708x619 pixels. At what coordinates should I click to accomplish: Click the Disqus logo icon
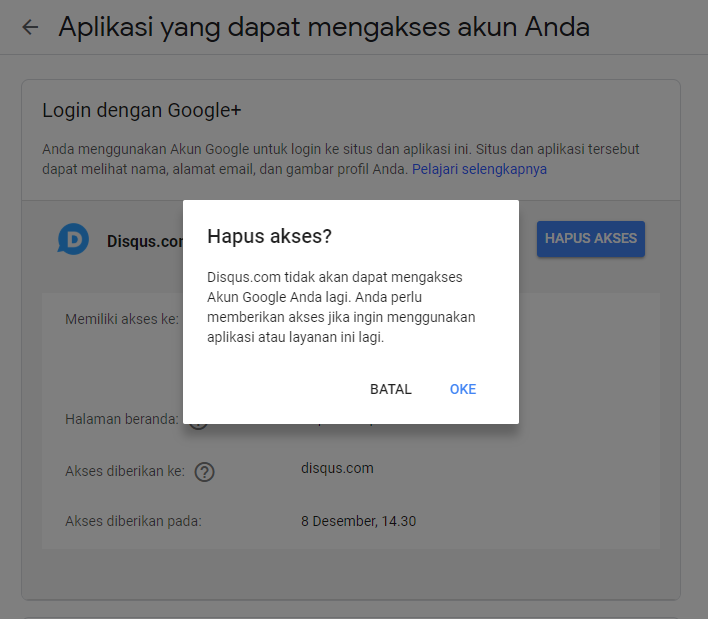73,239
